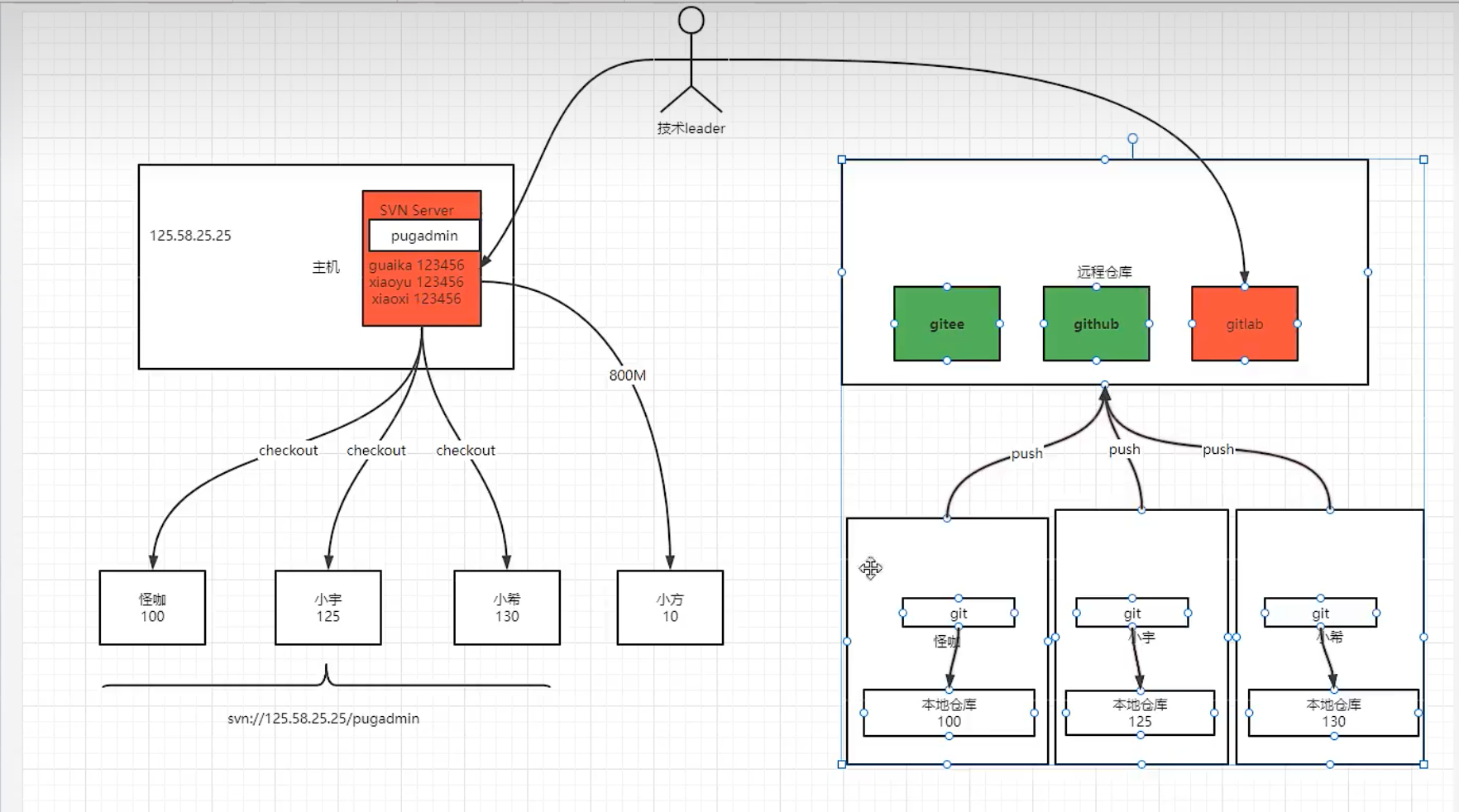Viewport: 1459px width, 812px height.
Task: Click the 小宇 name label under the git box
Action: point(1142,637)
